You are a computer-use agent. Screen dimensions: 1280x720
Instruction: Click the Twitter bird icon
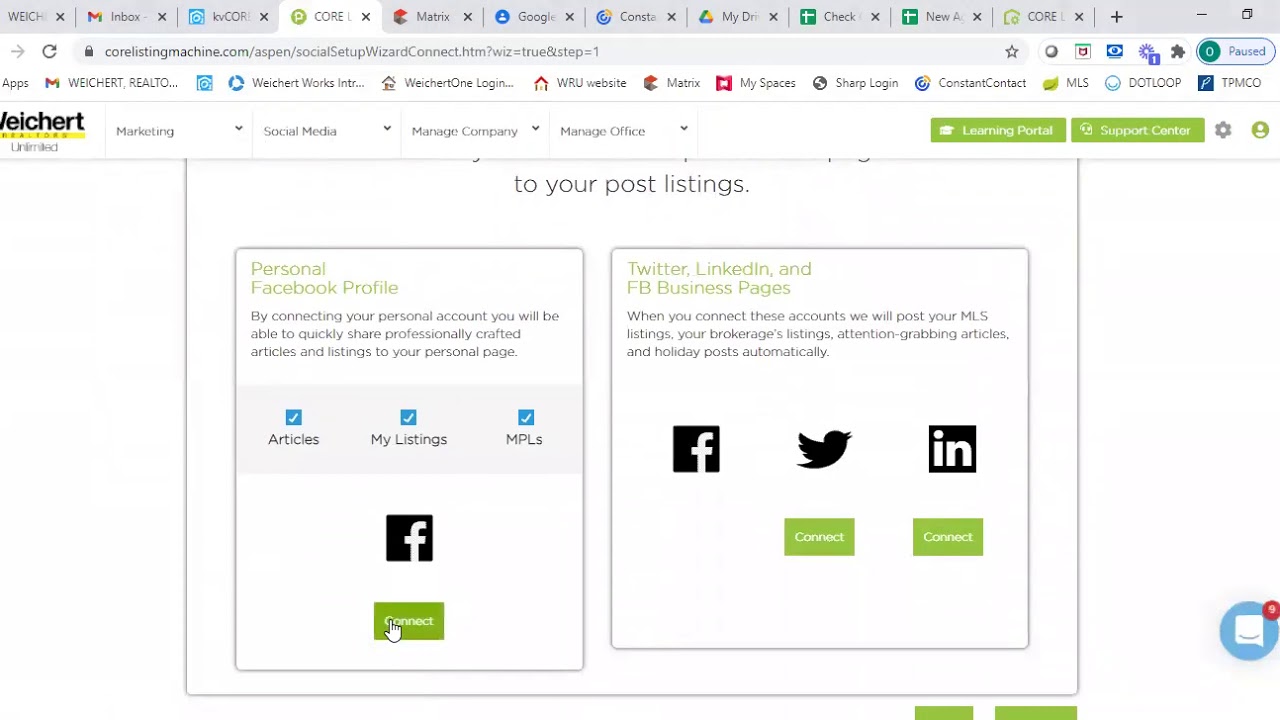(824, 449)
